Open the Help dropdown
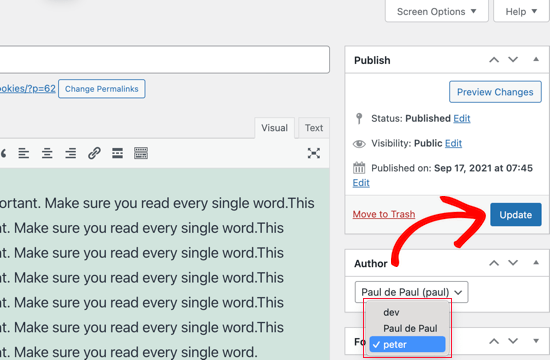The image size is (550, 360). click(x=521, y=12)
